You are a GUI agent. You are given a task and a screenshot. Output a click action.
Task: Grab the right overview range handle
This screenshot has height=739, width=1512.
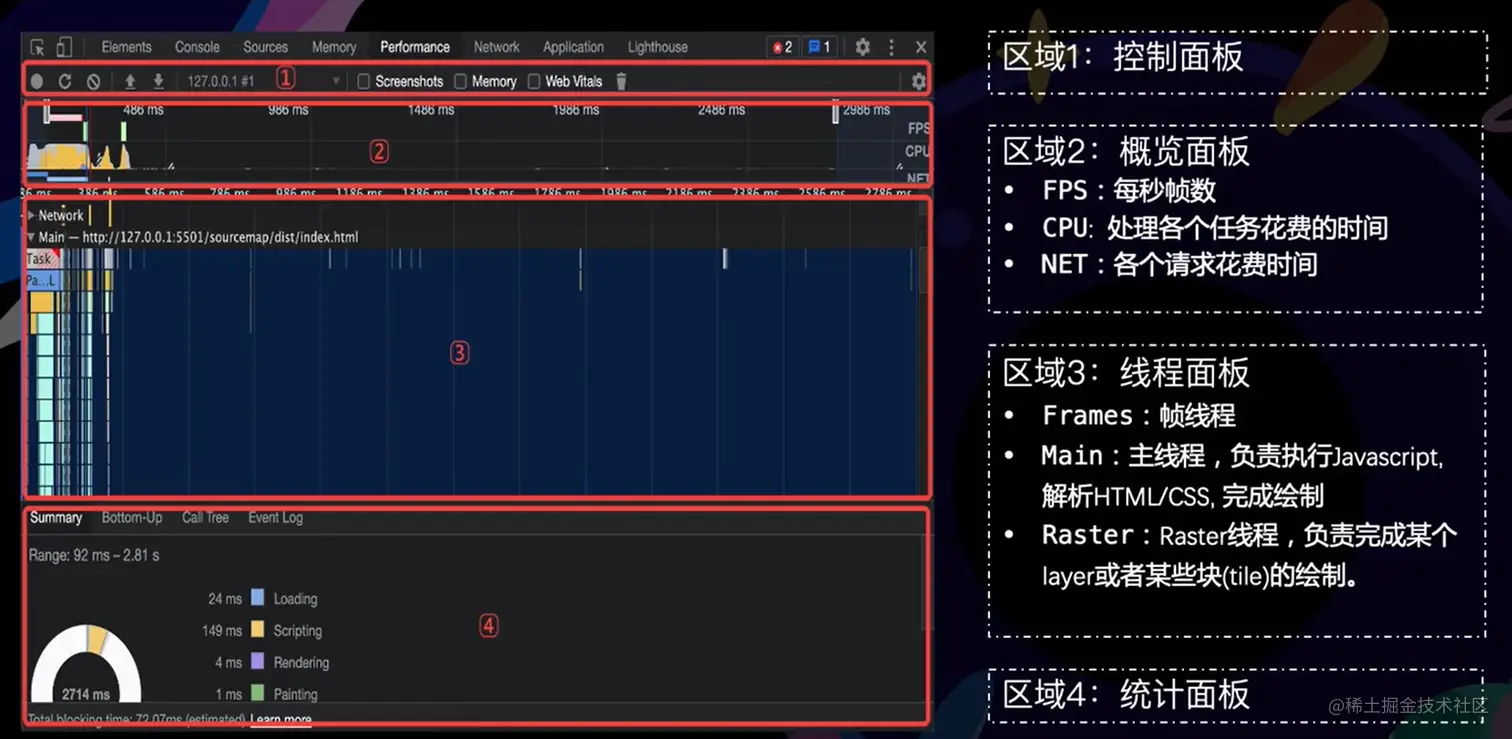pos(836,113)
